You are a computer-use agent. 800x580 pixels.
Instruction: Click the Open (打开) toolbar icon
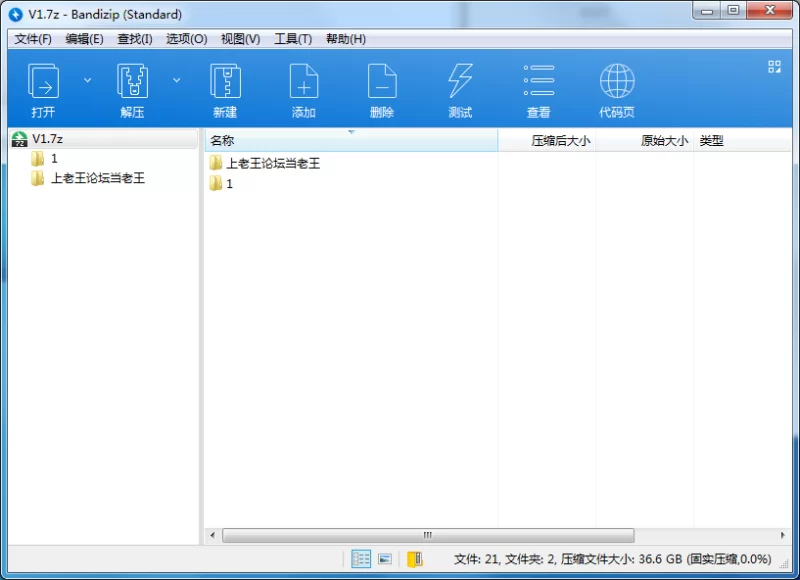point(43,81)
